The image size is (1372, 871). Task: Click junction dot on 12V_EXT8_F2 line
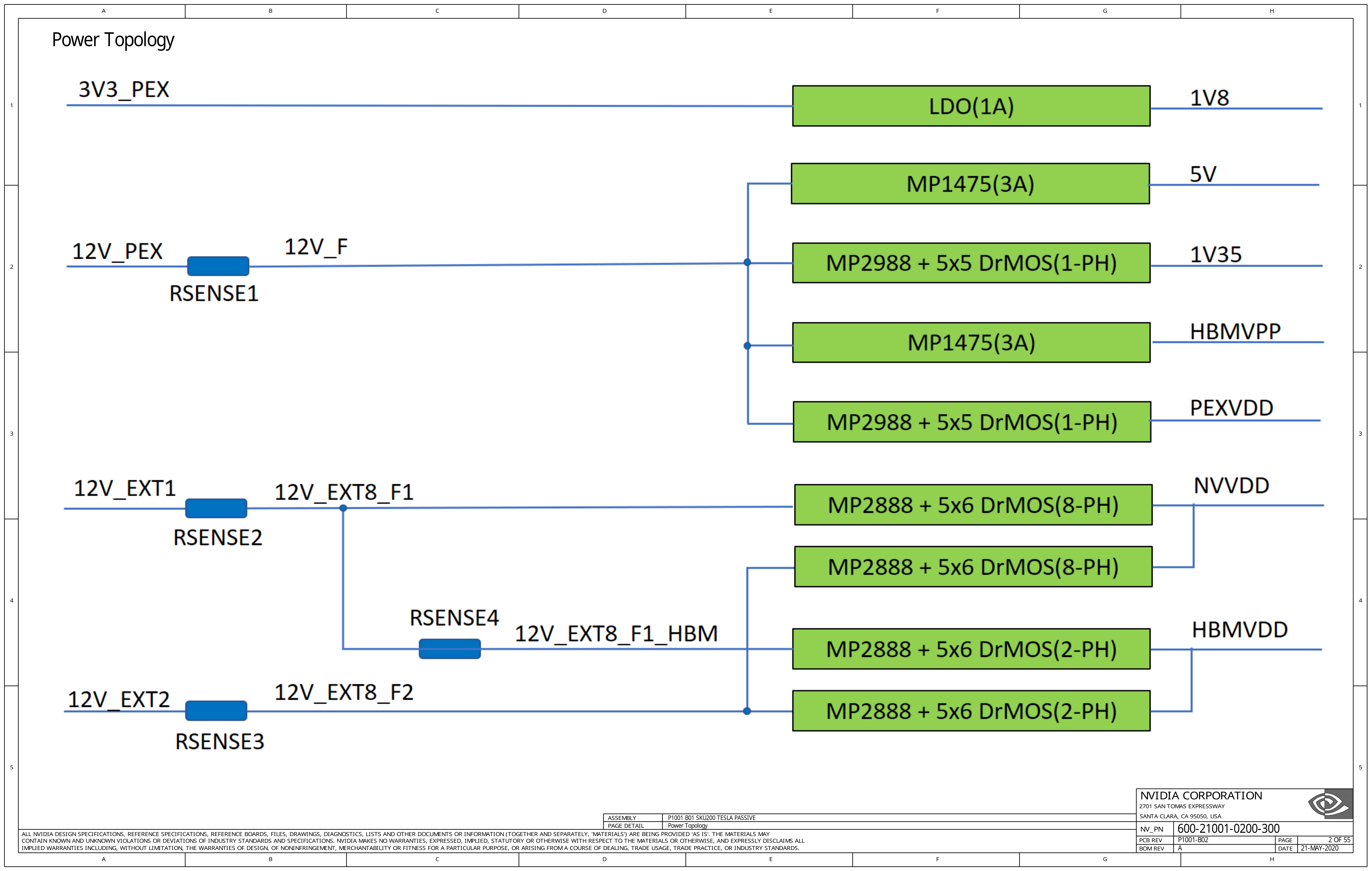pos(747,711)
